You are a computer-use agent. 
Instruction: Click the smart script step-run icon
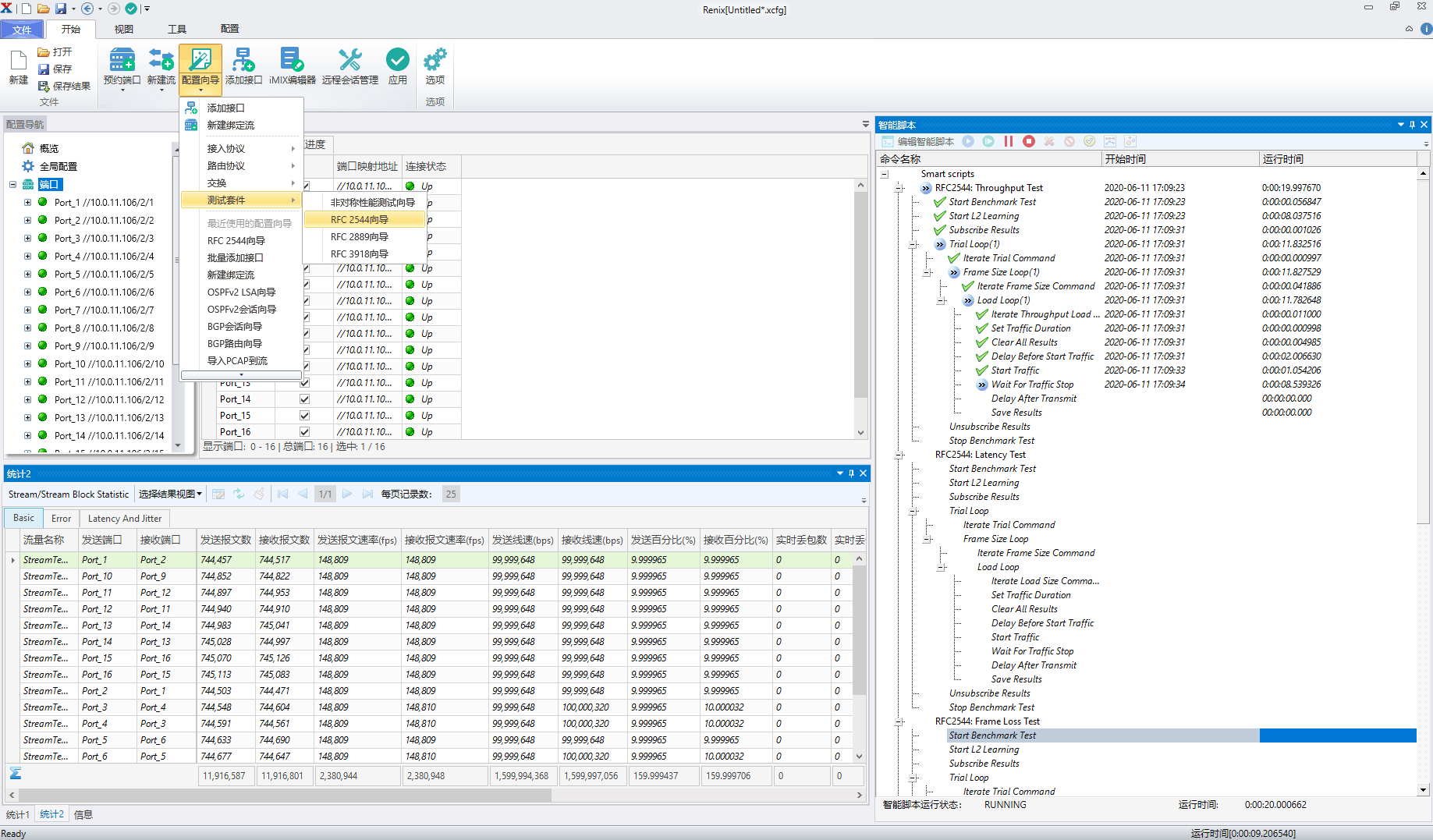click(x=988, y=141)
